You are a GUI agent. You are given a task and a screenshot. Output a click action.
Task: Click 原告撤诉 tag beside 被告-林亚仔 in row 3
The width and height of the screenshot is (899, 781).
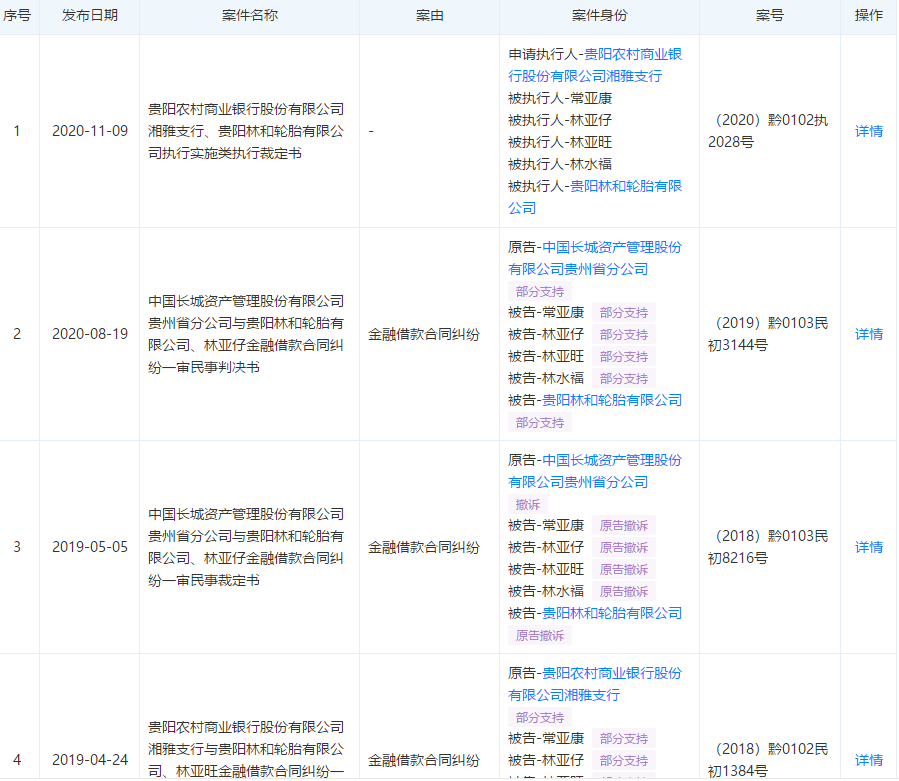[x=624, y=547]
